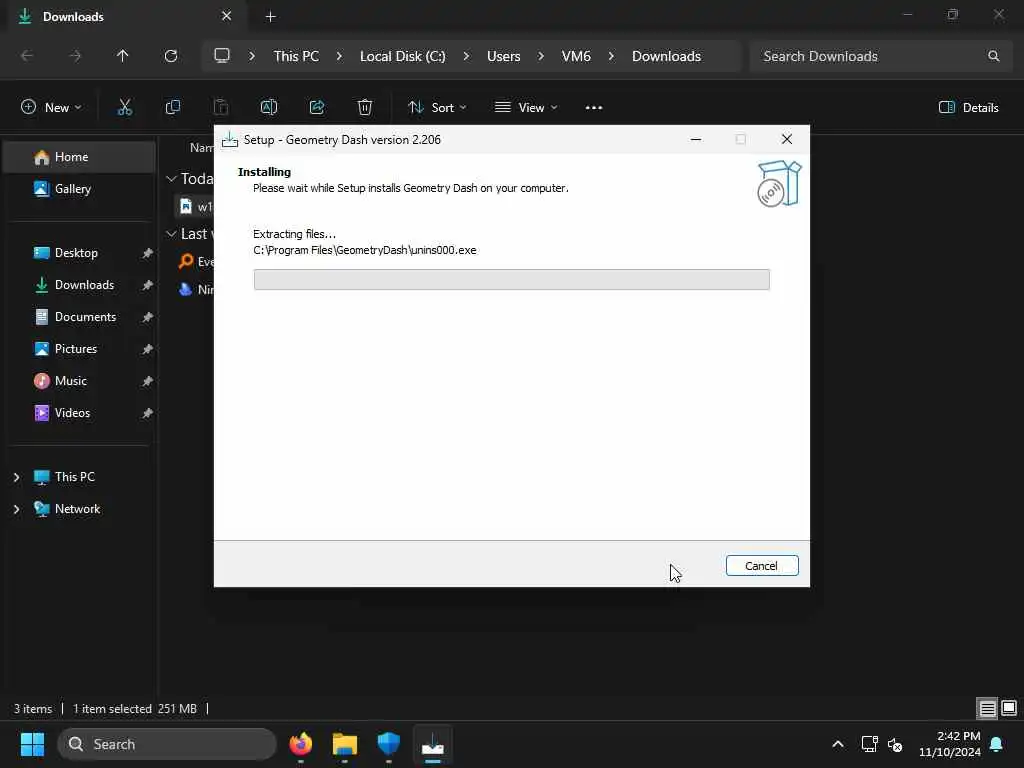Open the See more ellipsis menu

[594, 107]
